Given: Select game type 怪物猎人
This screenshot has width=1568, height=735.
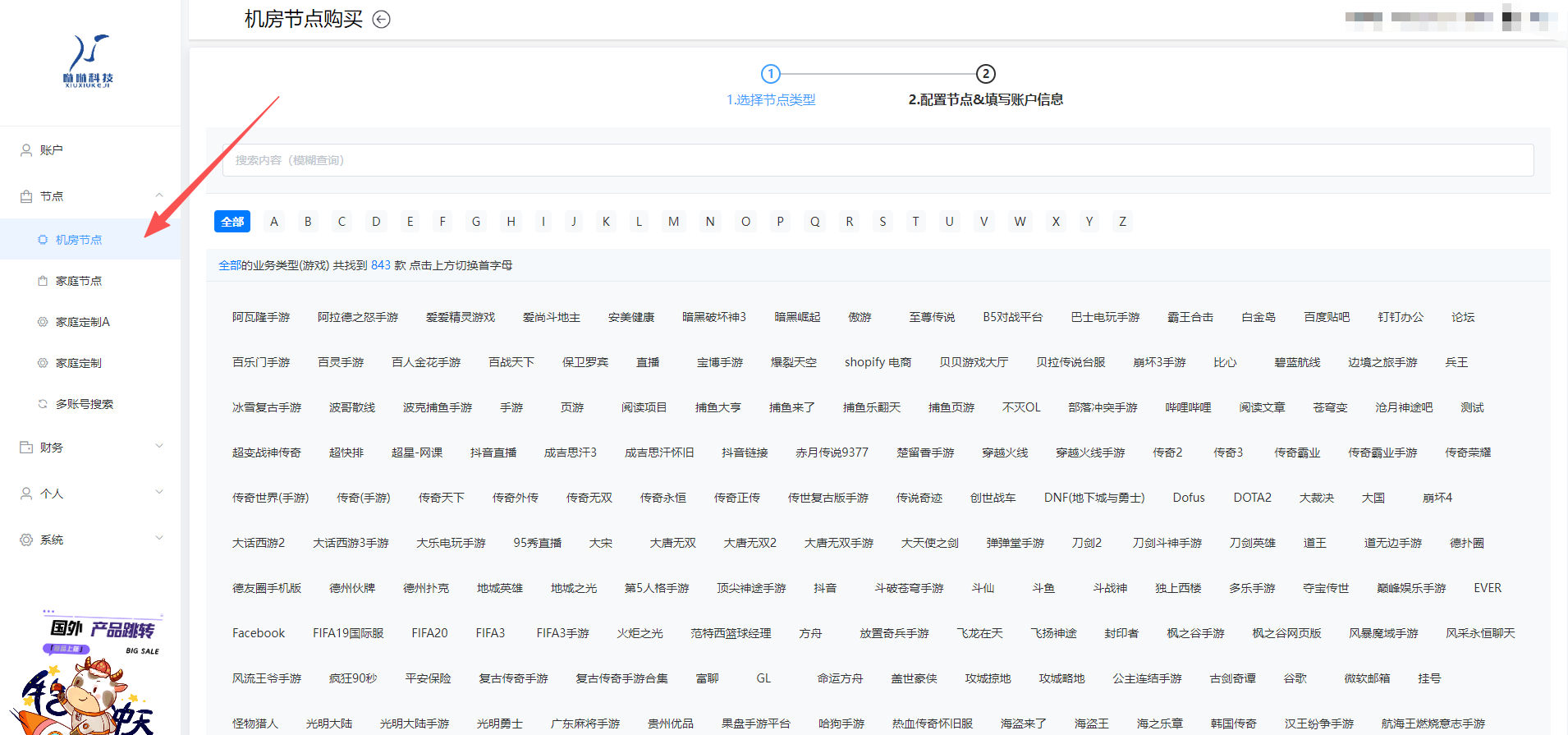Looking at the screenshot, I should click(255, 724).
